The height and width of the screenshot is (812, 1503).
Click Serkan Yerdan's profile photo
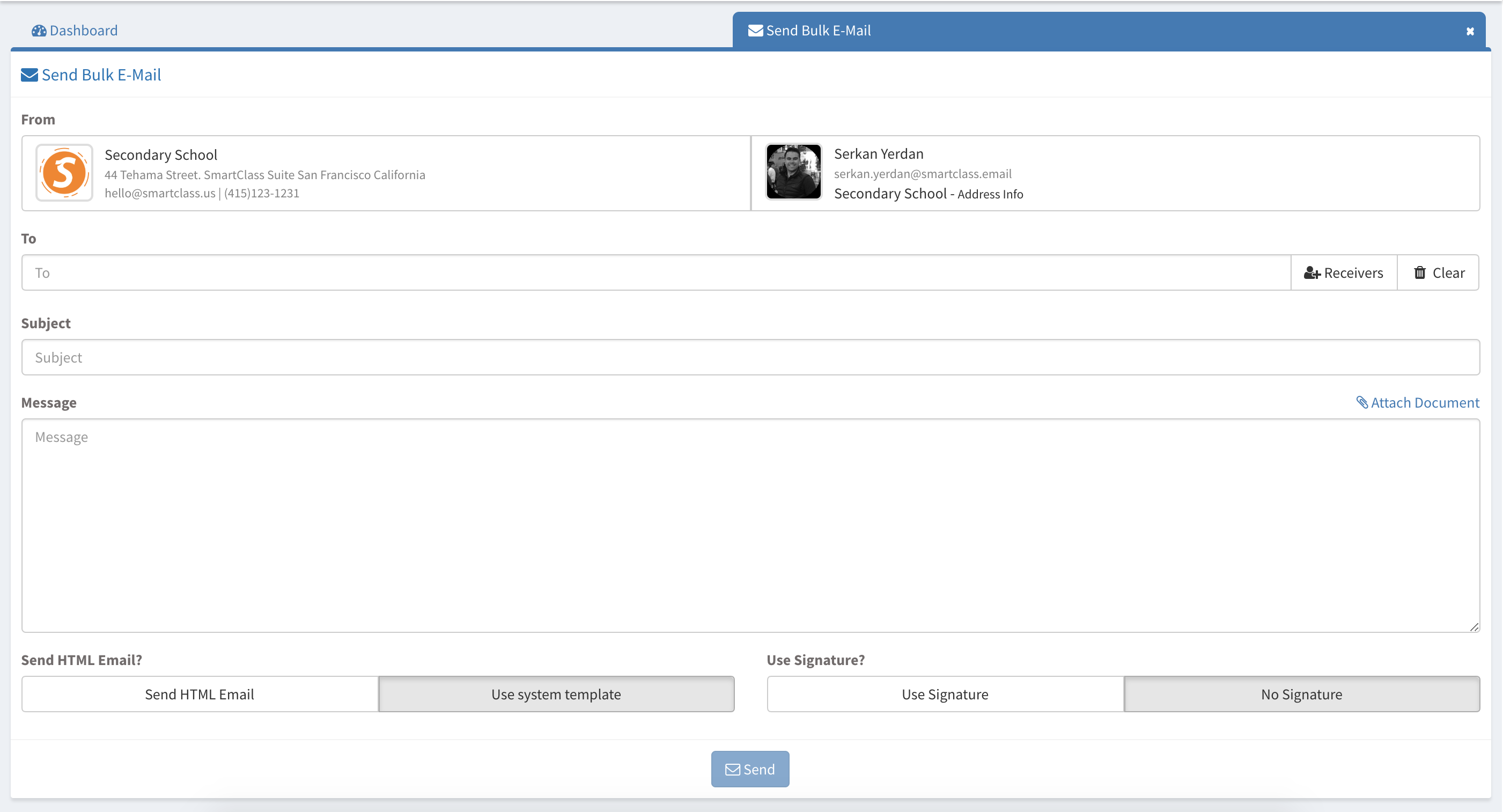pos(793,172)
